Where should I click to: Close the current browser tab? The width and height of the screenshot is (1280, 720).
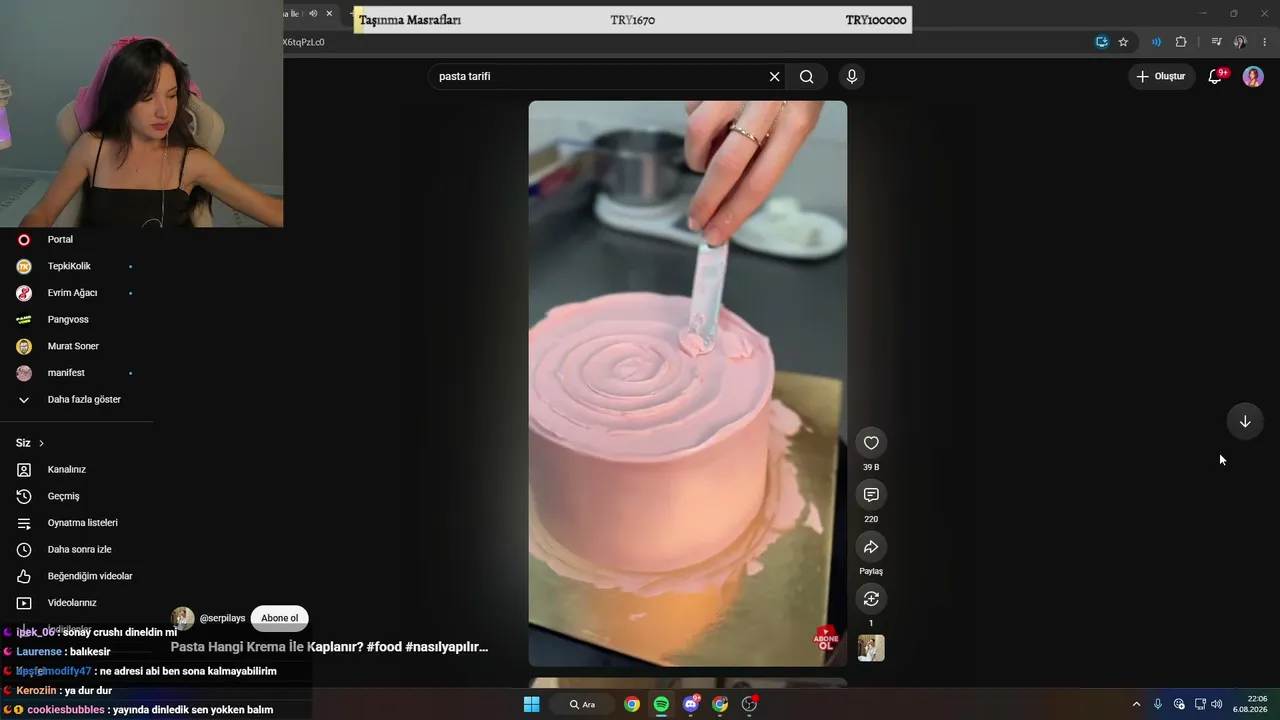329,14
